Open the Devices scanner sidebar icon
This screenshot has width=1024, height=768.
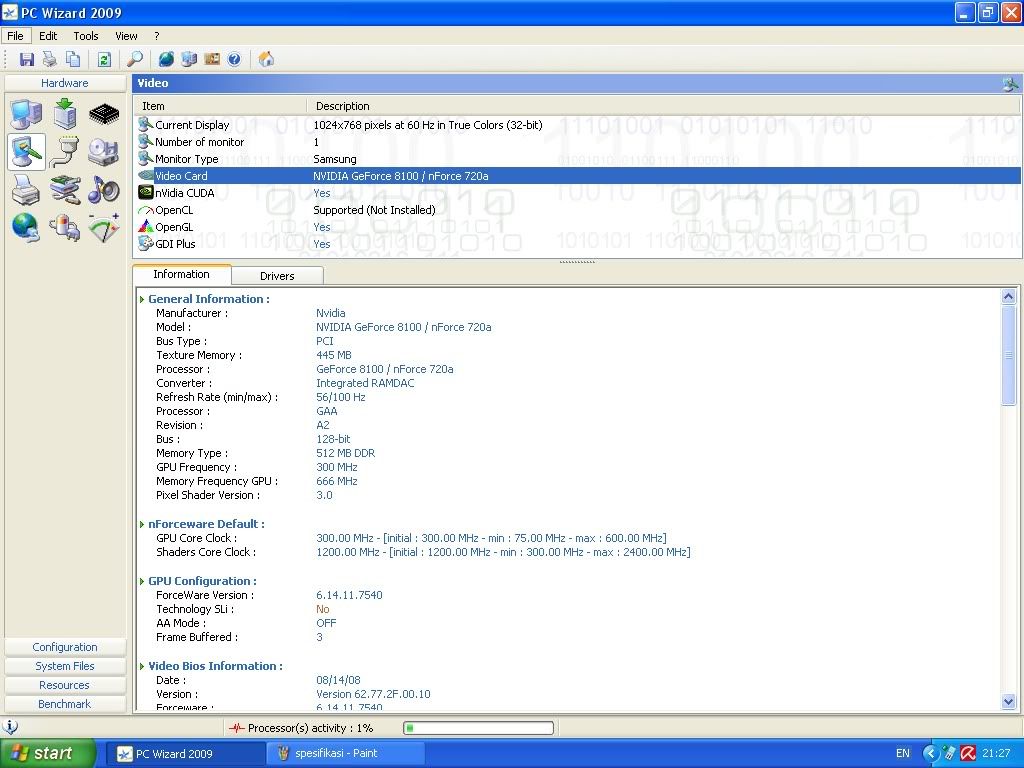65,190
